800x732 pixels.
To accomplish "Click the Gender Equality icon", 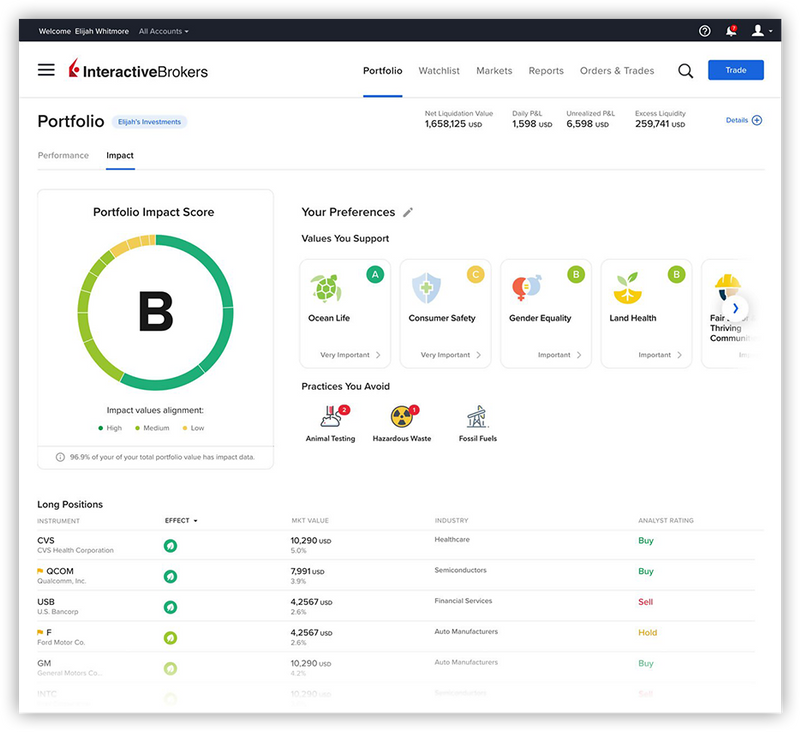I will click(x=526, y=288).
